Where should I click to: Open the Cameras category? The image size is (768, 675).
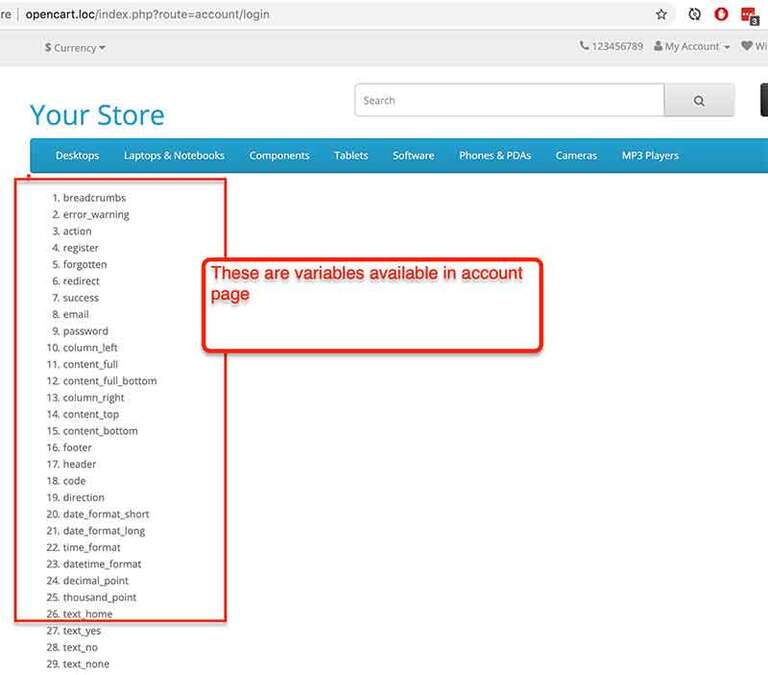point(576,155)
